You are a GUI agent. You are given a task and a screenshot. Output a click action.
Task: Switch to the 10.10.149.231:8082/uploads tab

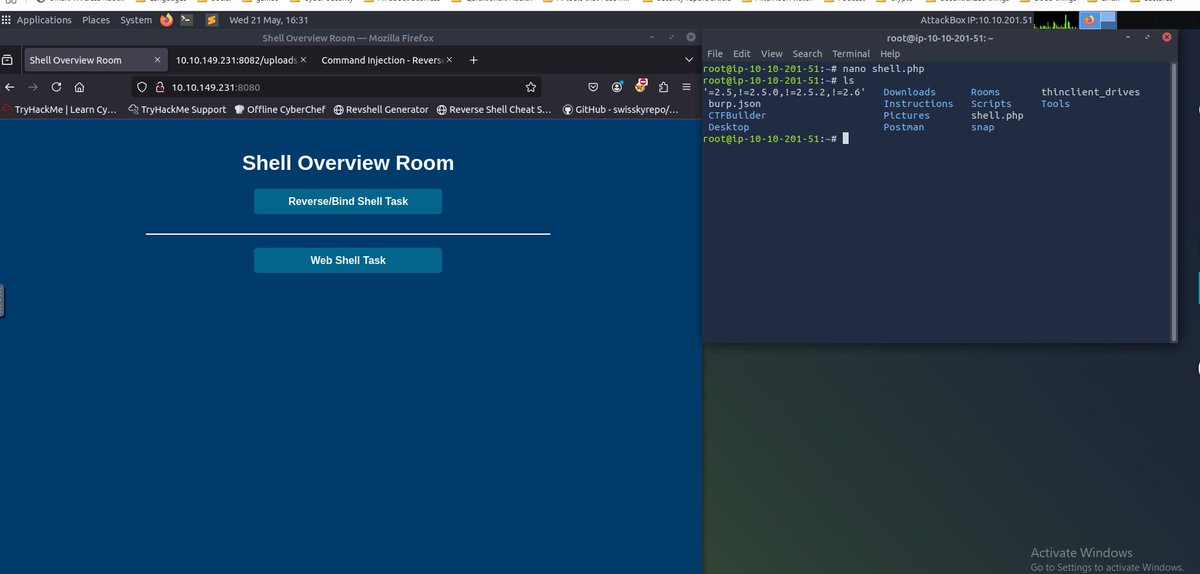click(x=241, y=60)
